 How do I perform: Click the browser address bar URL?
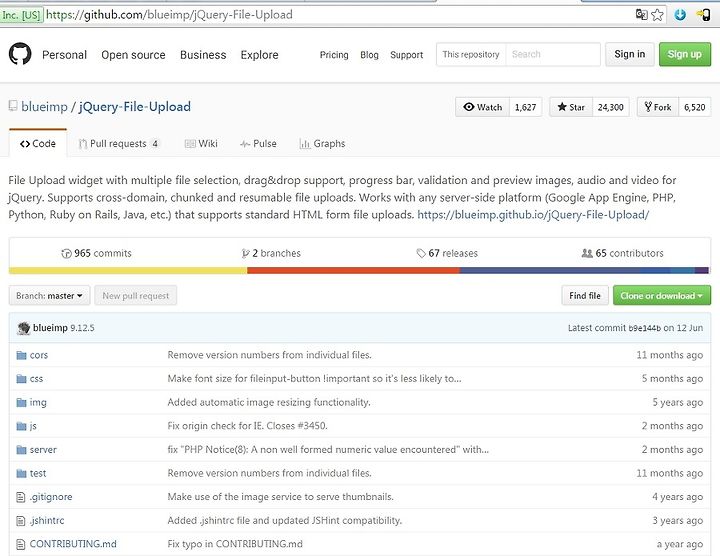point(169,15)
